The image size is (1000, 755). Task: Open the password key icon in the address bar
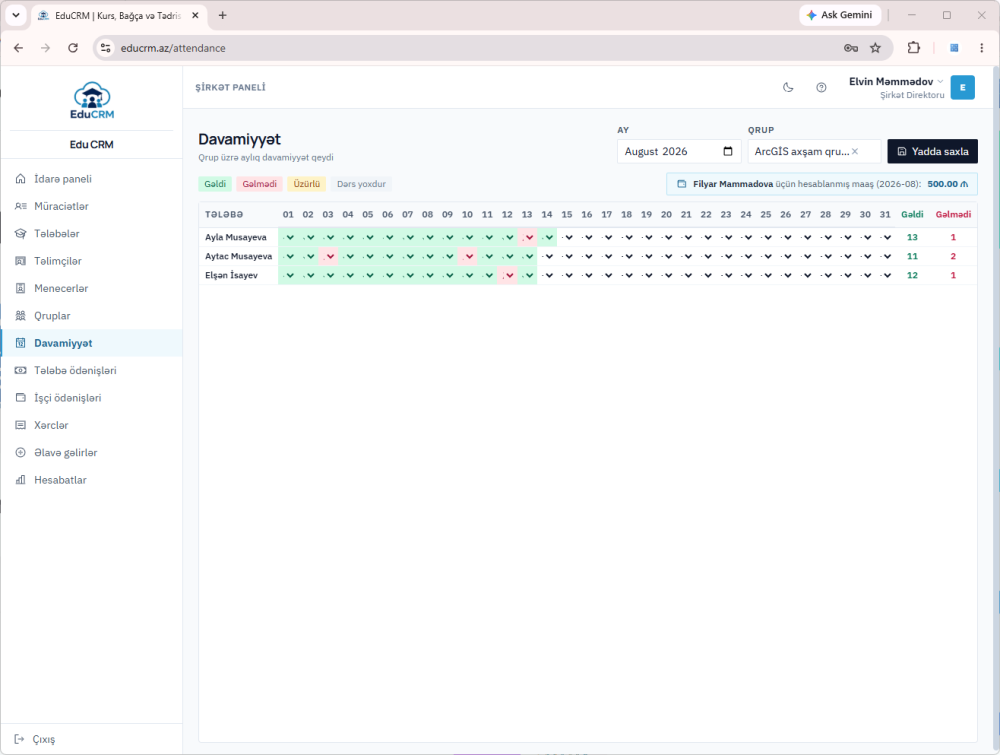pyautogui.click(x=851, y=48)
